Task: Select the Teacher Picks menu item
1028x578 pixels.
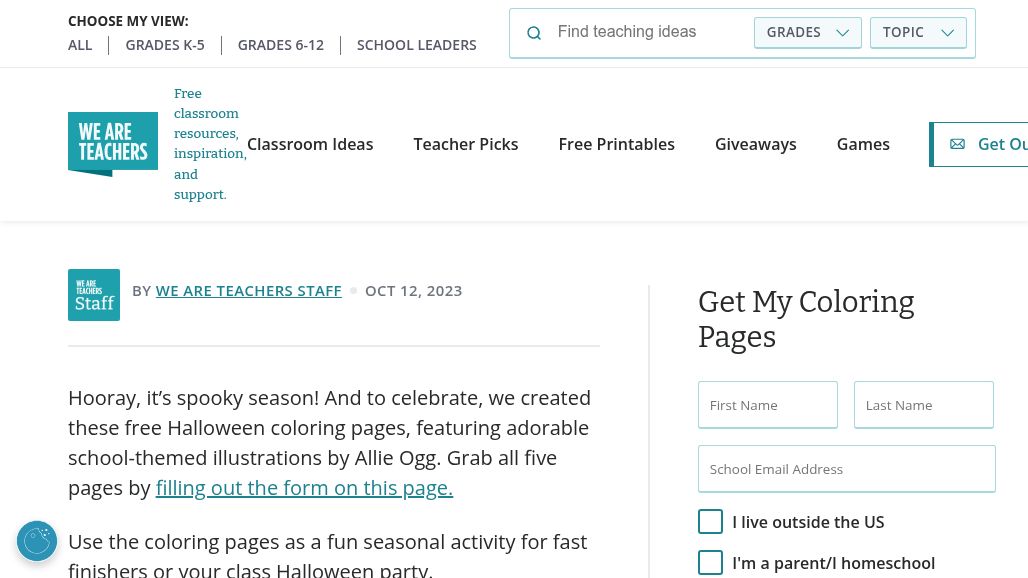Action: (x=466, y=144)
